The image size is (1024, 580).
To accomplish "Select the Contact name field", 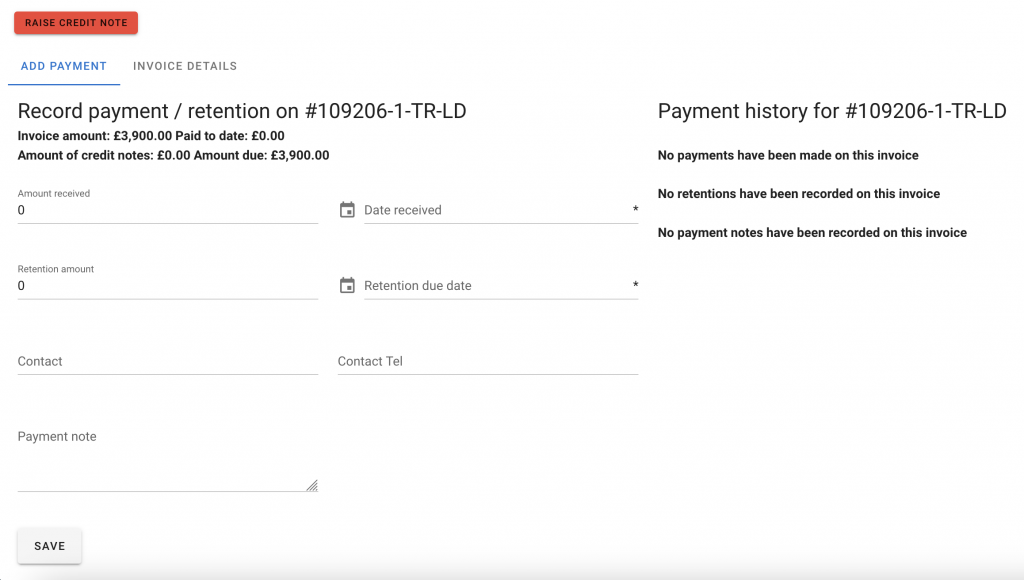I will click(x=167, y=361).
